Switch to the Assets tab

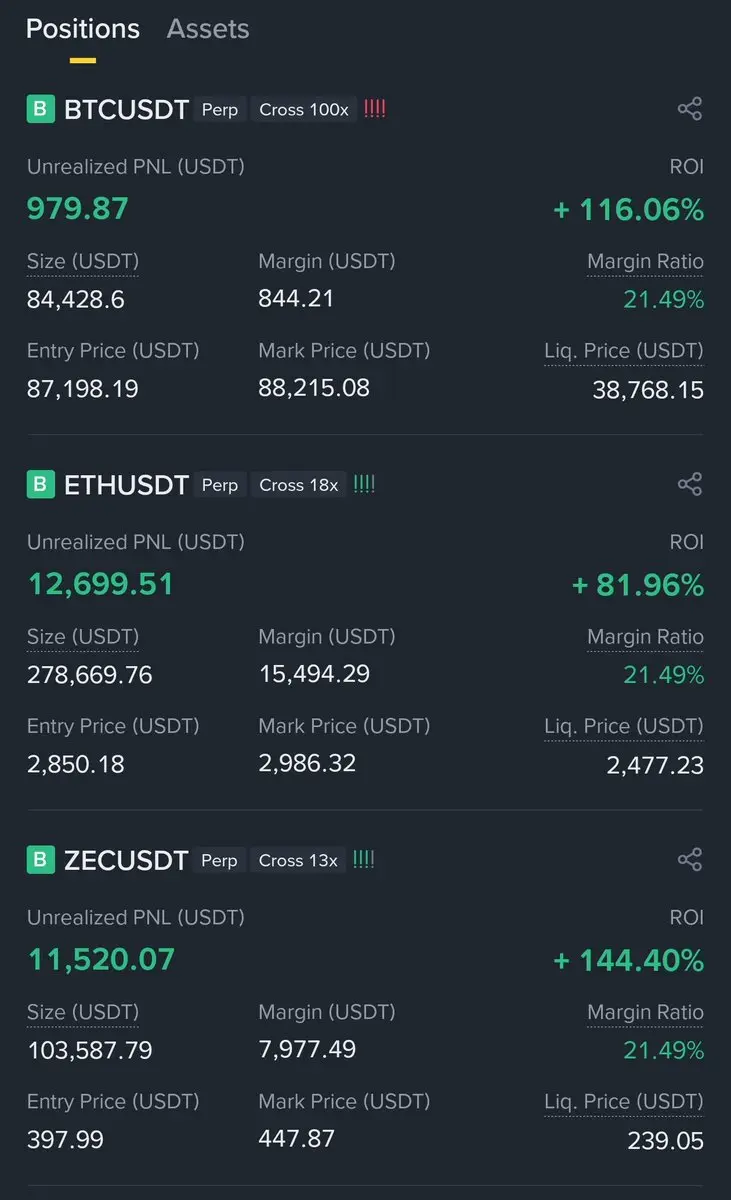tap(208, 29)
